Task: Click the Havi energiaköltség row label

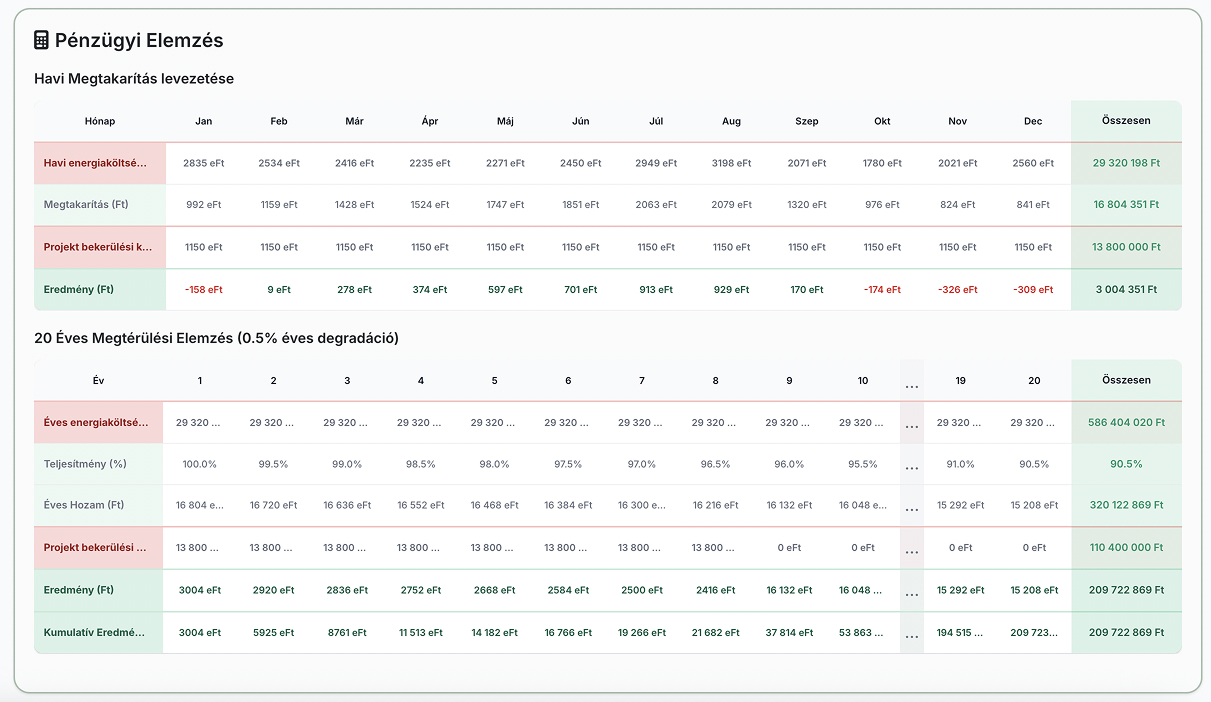Action: 99,163
